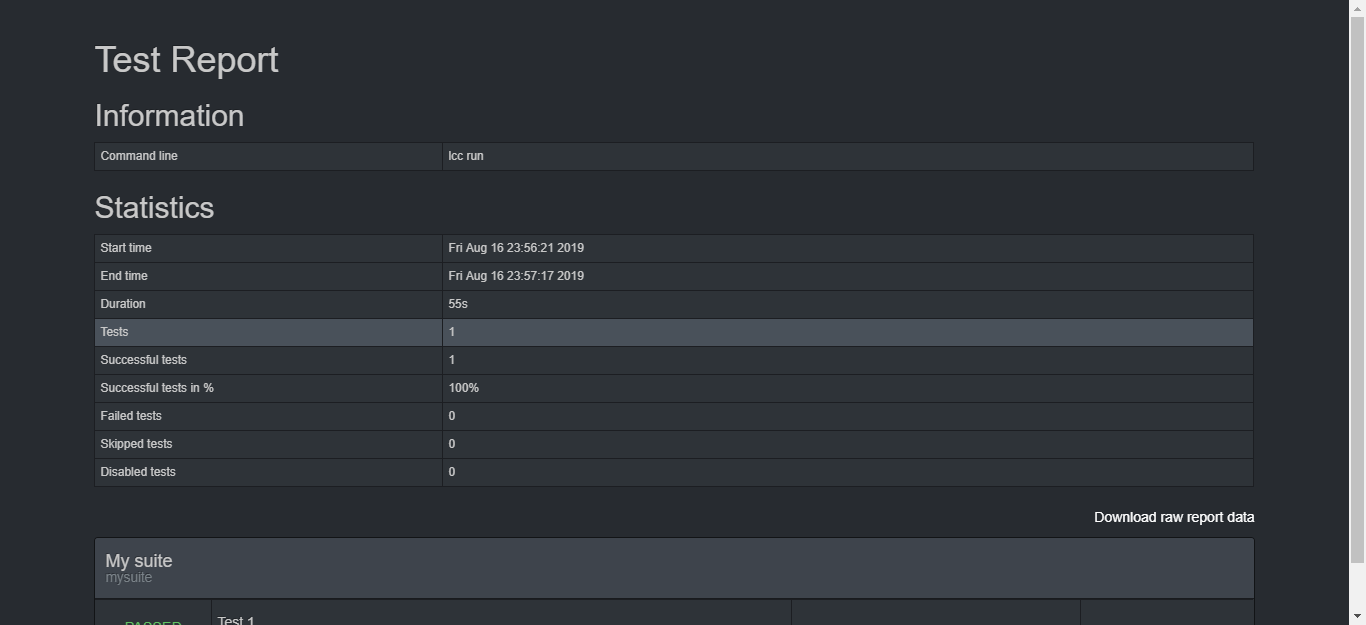Click the Skipped tests row
The width and height of the screenshot is (1366, 625).
click(674, 444)
